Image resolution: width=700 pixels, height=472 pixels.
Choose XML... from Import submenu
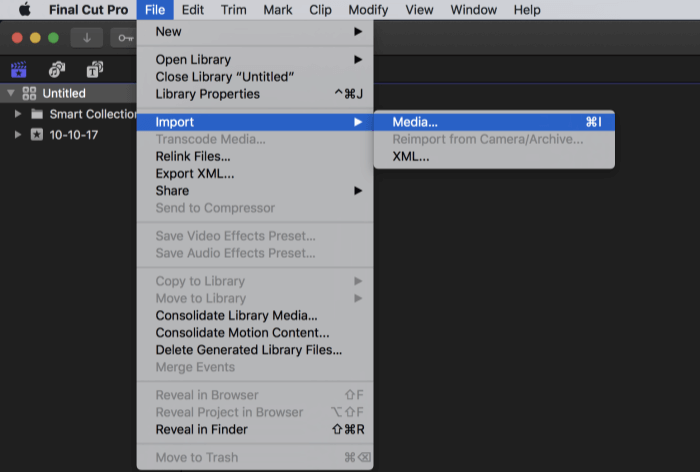494,157
